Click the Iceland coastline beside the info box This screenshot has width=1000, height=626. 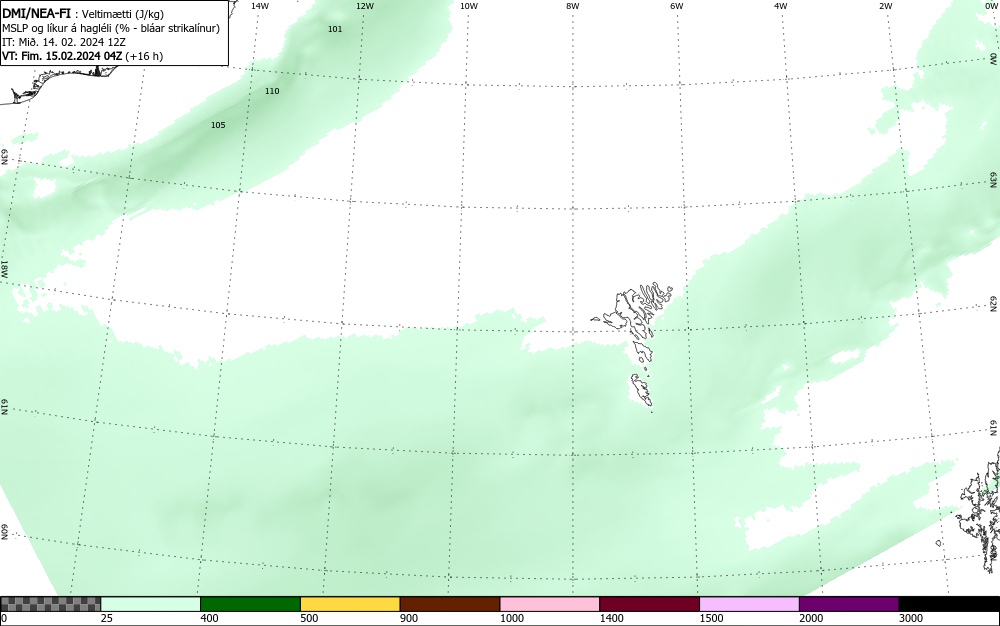[x=61, y=83]
